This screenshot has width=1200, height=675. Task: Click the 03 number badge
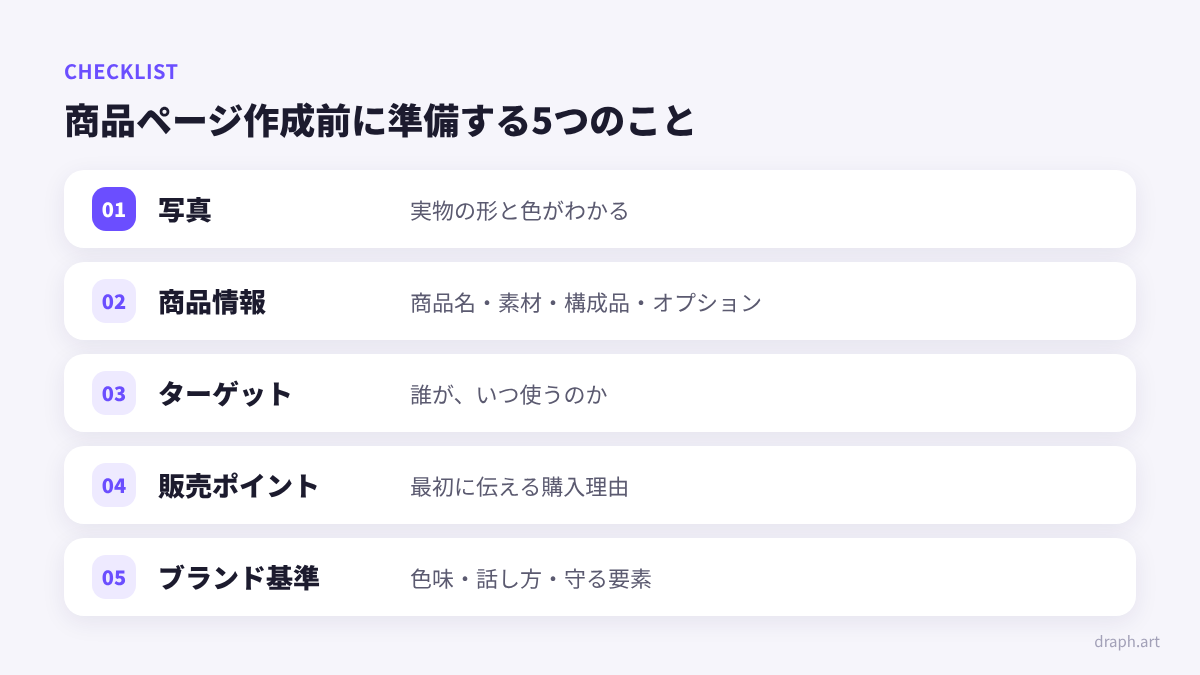click(x=114, y=393)
